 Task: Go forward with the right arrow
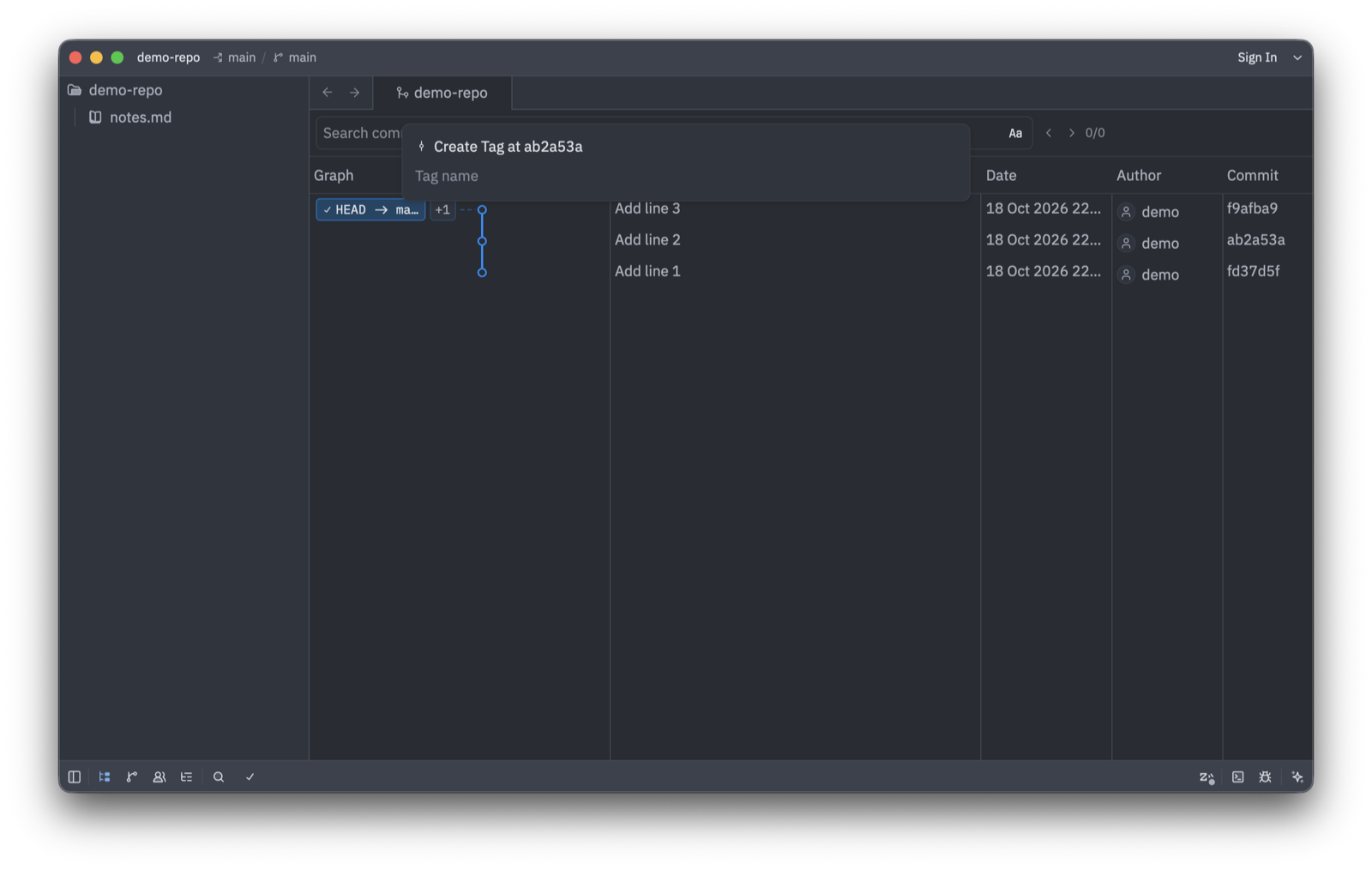(x=354, y=93)
